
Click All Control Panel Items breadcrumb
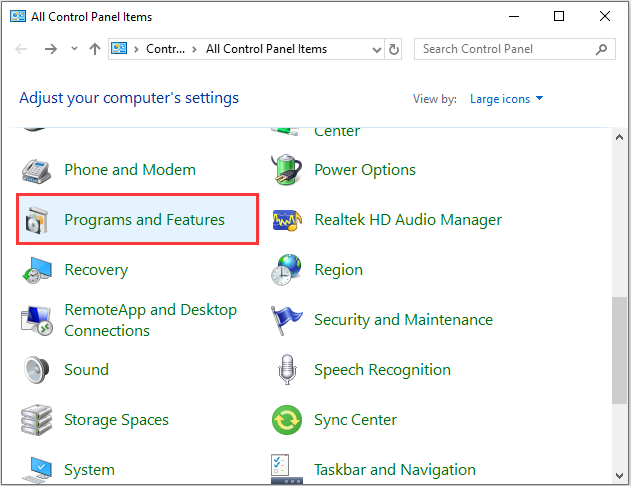coord(266,49)
